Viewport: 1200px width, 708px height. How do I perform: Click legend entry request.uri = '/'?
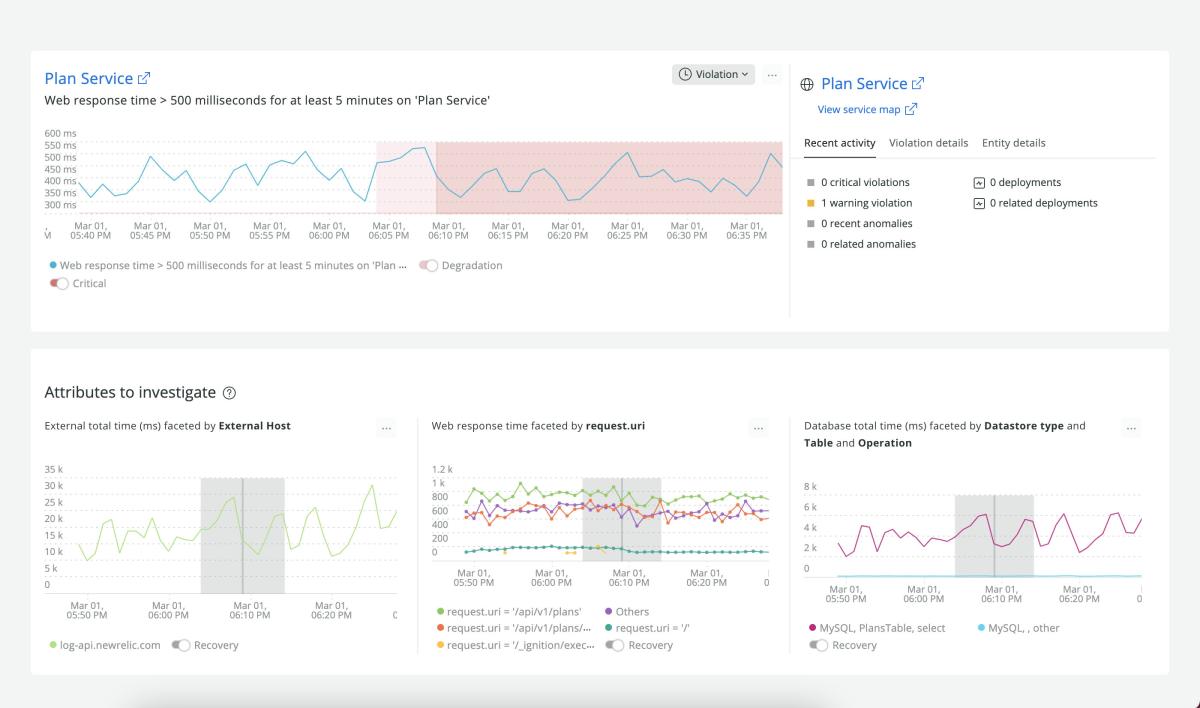coord(647,629)
